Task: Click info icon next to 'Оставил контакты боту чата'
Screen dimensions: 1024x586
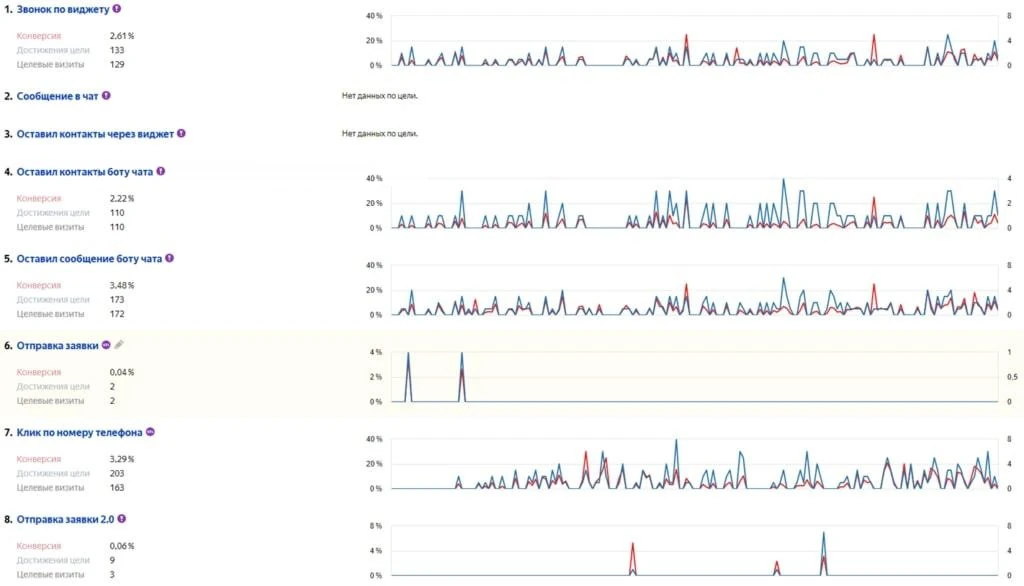Action: click(161, 171)
